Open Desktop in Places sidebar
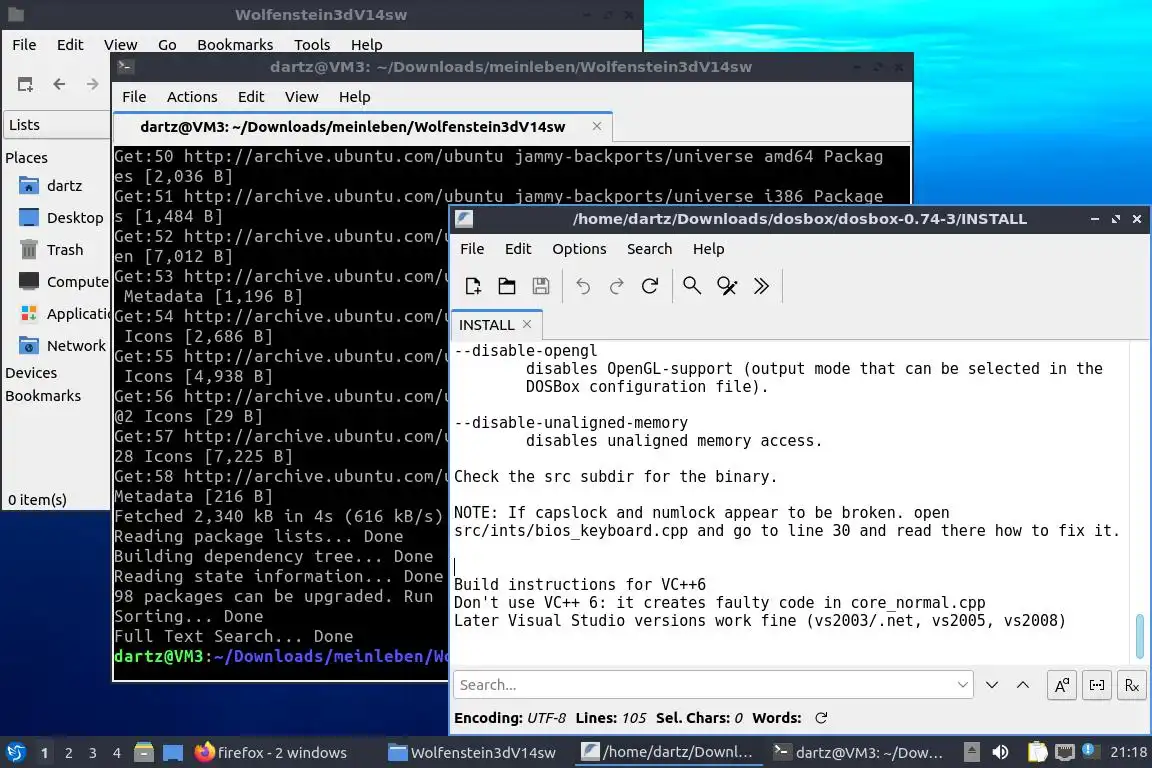The height and width of the screenshot is (768, 1152). coord(60,218)
